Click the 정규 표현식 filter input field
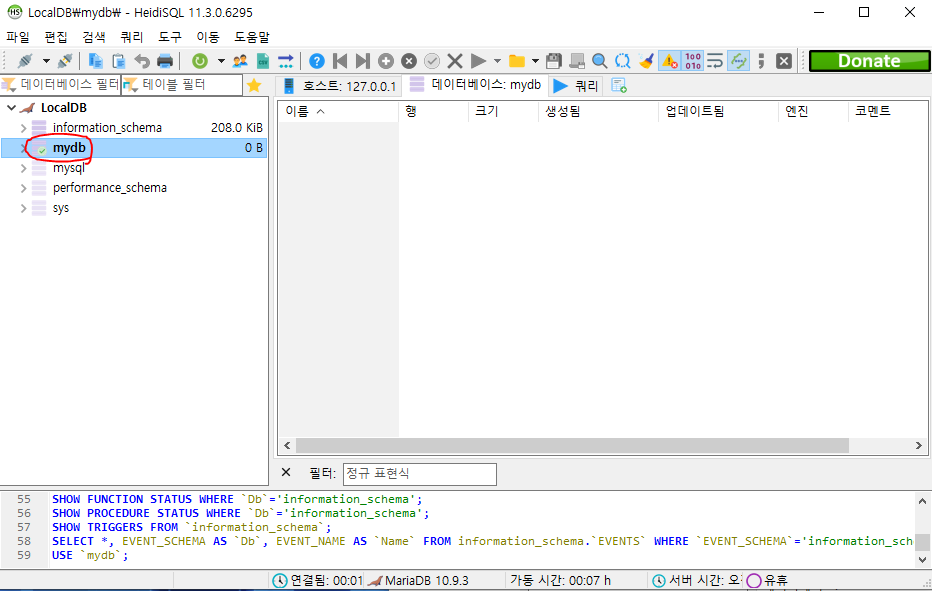 pos(420,474)
